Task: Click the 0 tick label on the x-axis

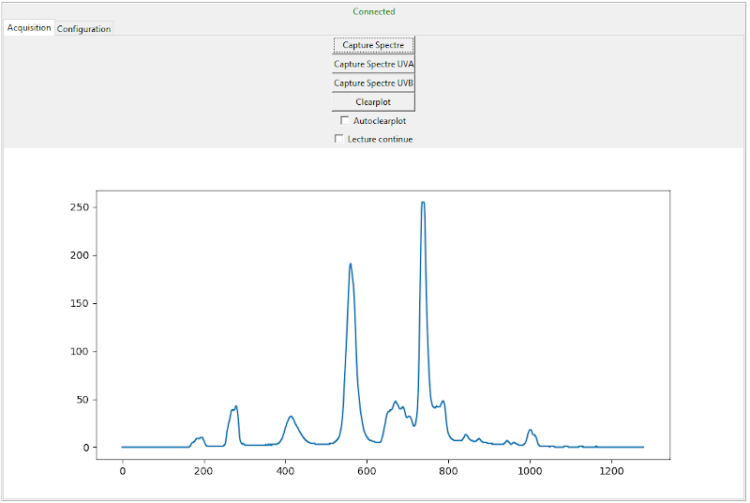Action: coord(122,468)
